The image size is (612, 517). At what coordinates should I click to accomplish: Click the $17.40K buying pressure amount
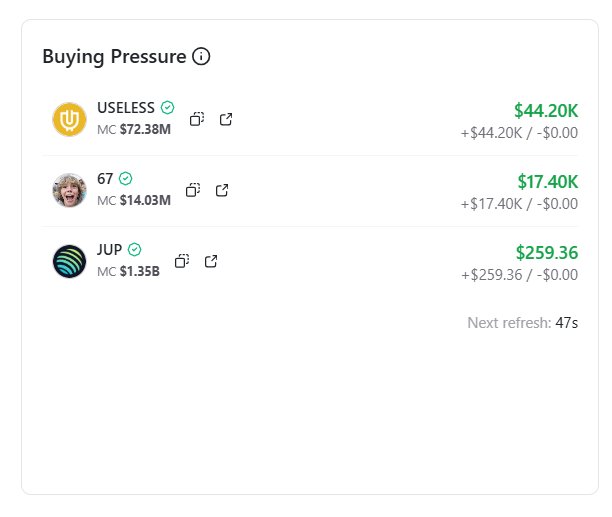pyautogui.click(x=547, y=181)
